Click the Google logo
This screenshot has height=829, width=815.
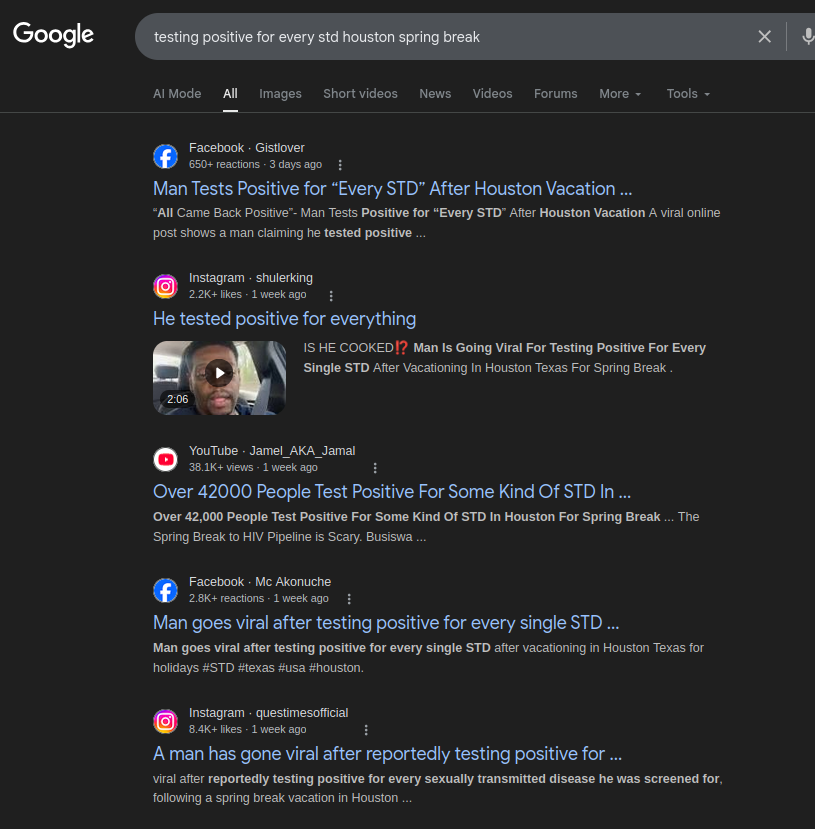[53, 34]
